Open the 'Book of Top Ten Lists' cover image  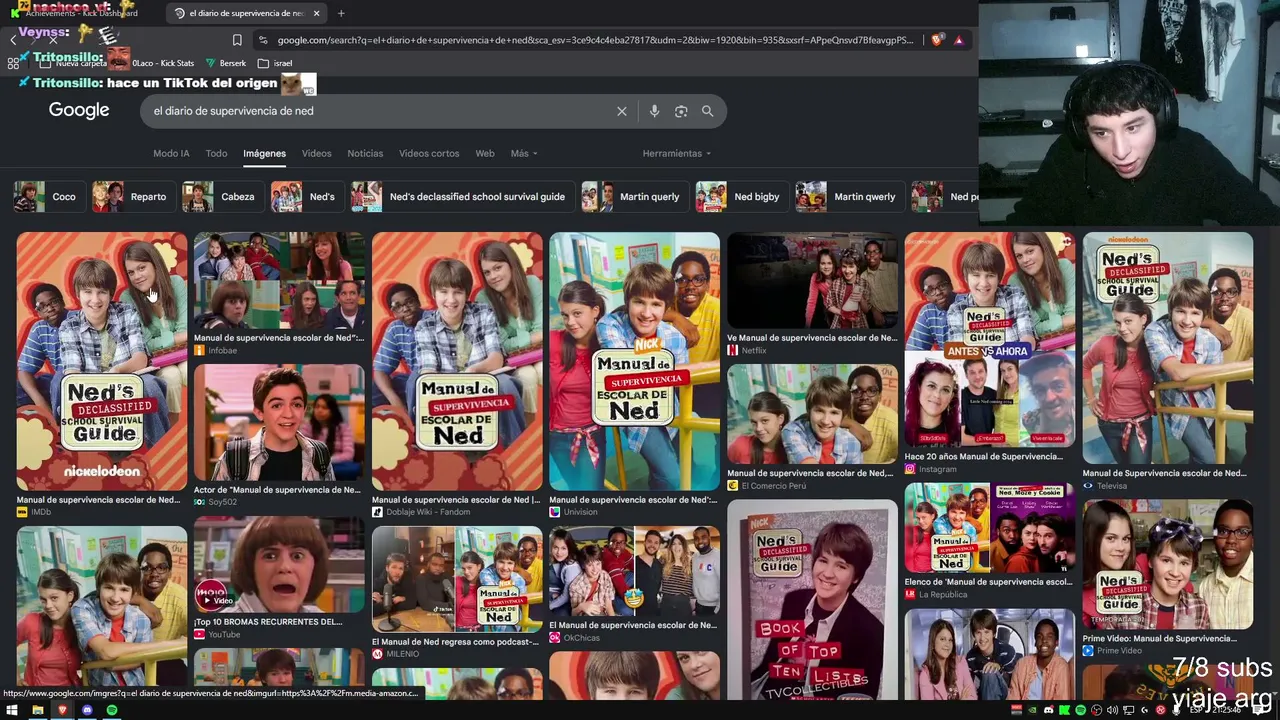(x=812, y=599)
